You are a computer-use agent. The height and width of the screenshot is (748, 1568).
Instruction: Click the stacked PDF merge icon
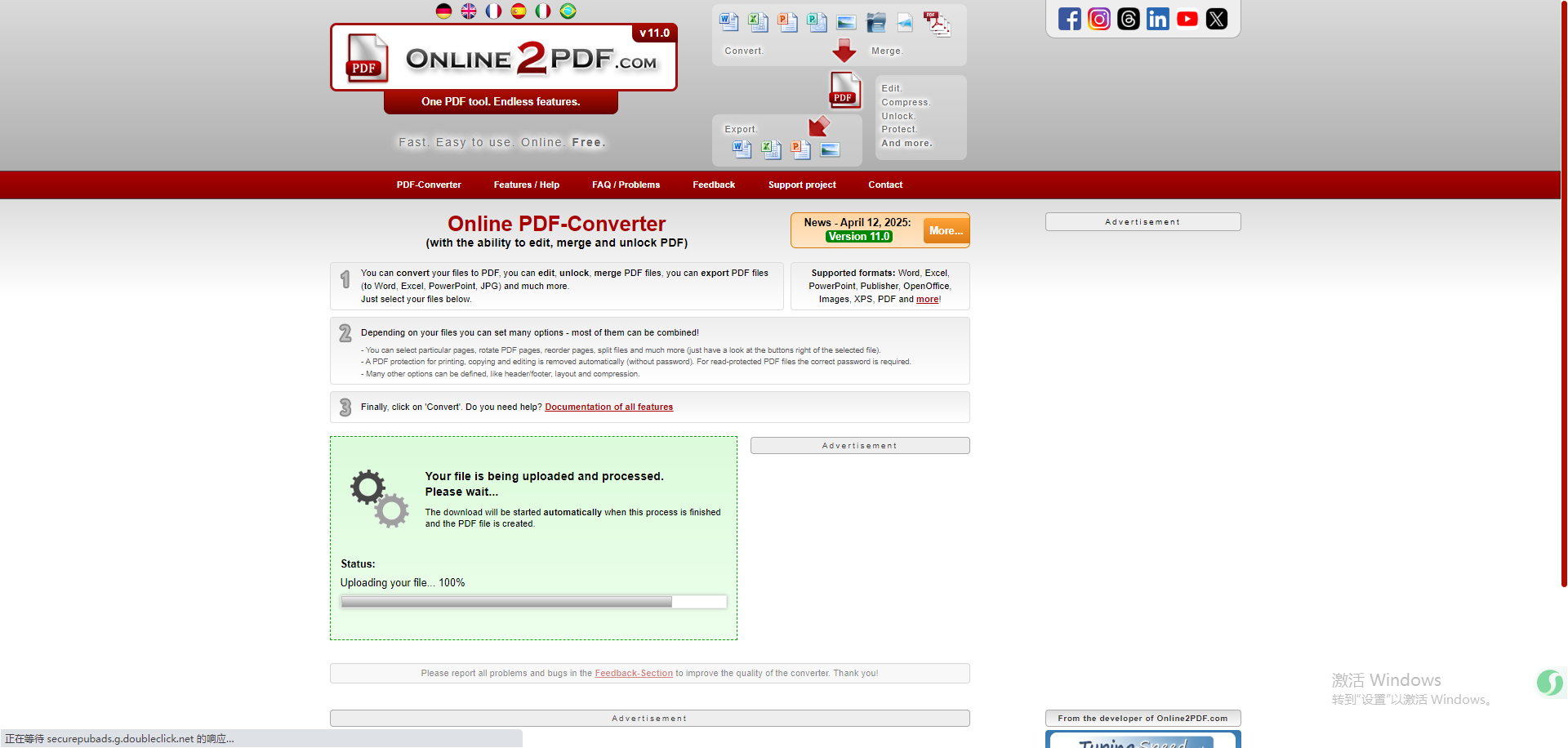937,24
